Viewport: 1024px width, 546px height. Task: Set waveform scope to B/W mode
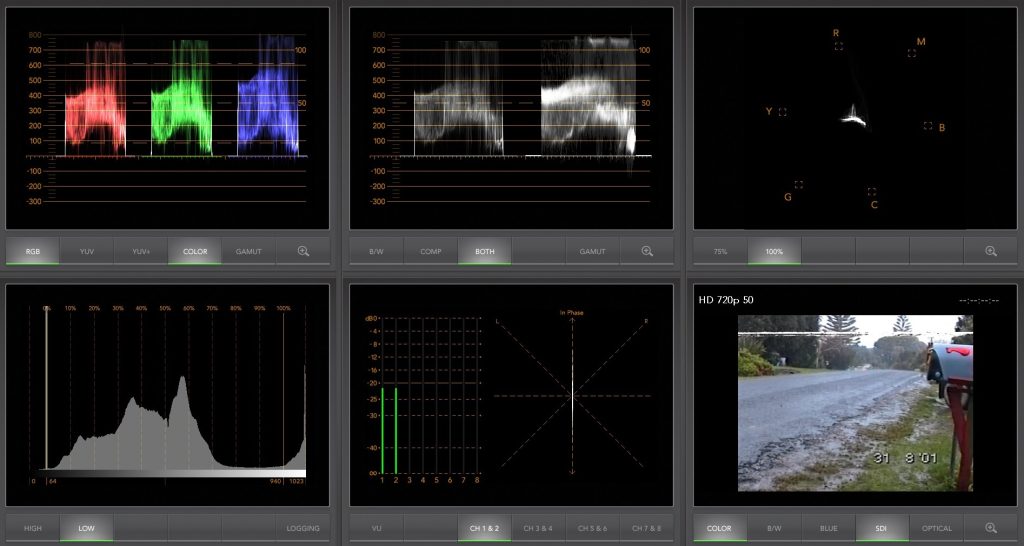pyautogui.click(x=376, y=251)
